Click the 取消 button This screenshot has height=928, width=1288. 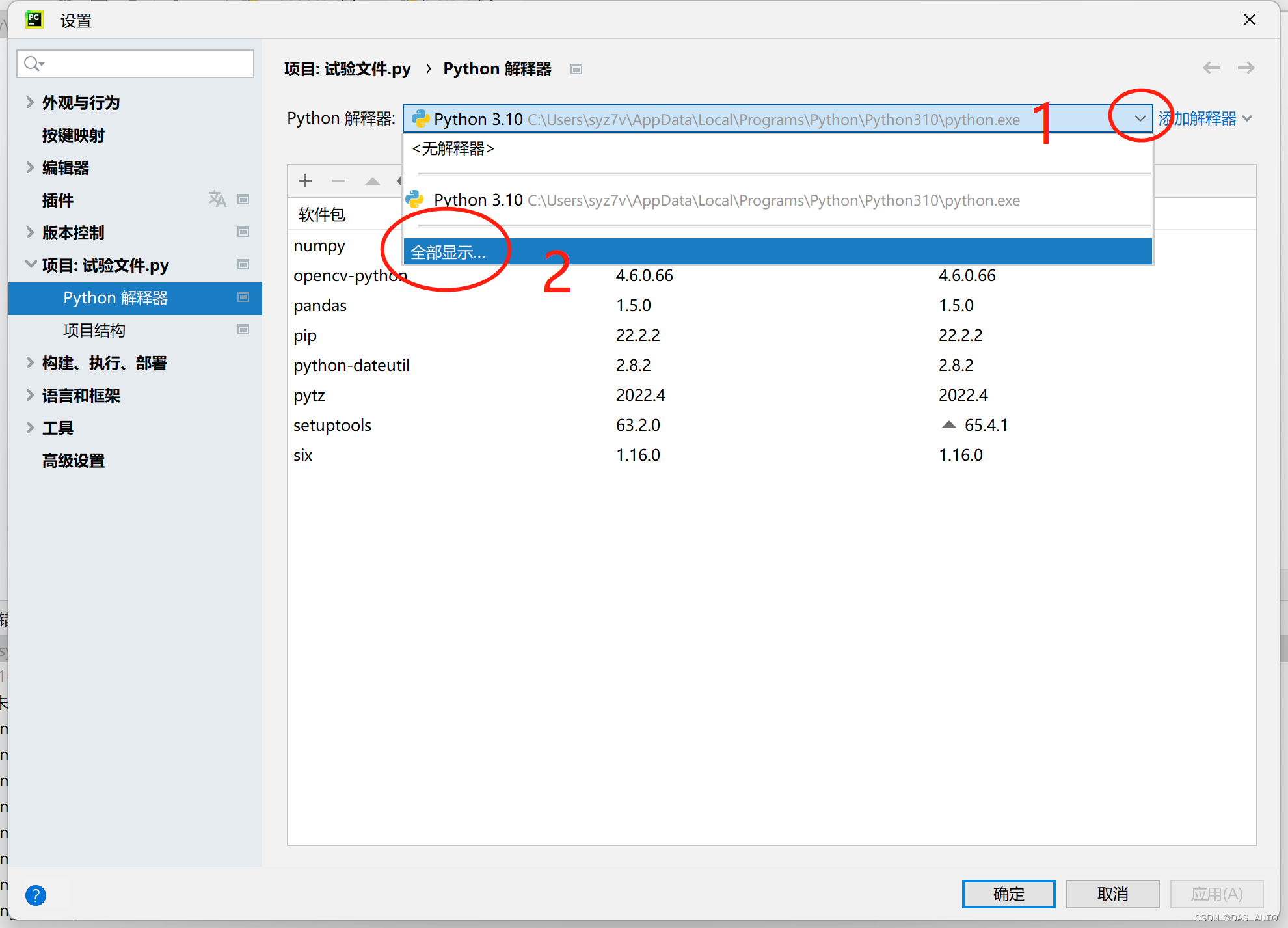(1112, 894)
